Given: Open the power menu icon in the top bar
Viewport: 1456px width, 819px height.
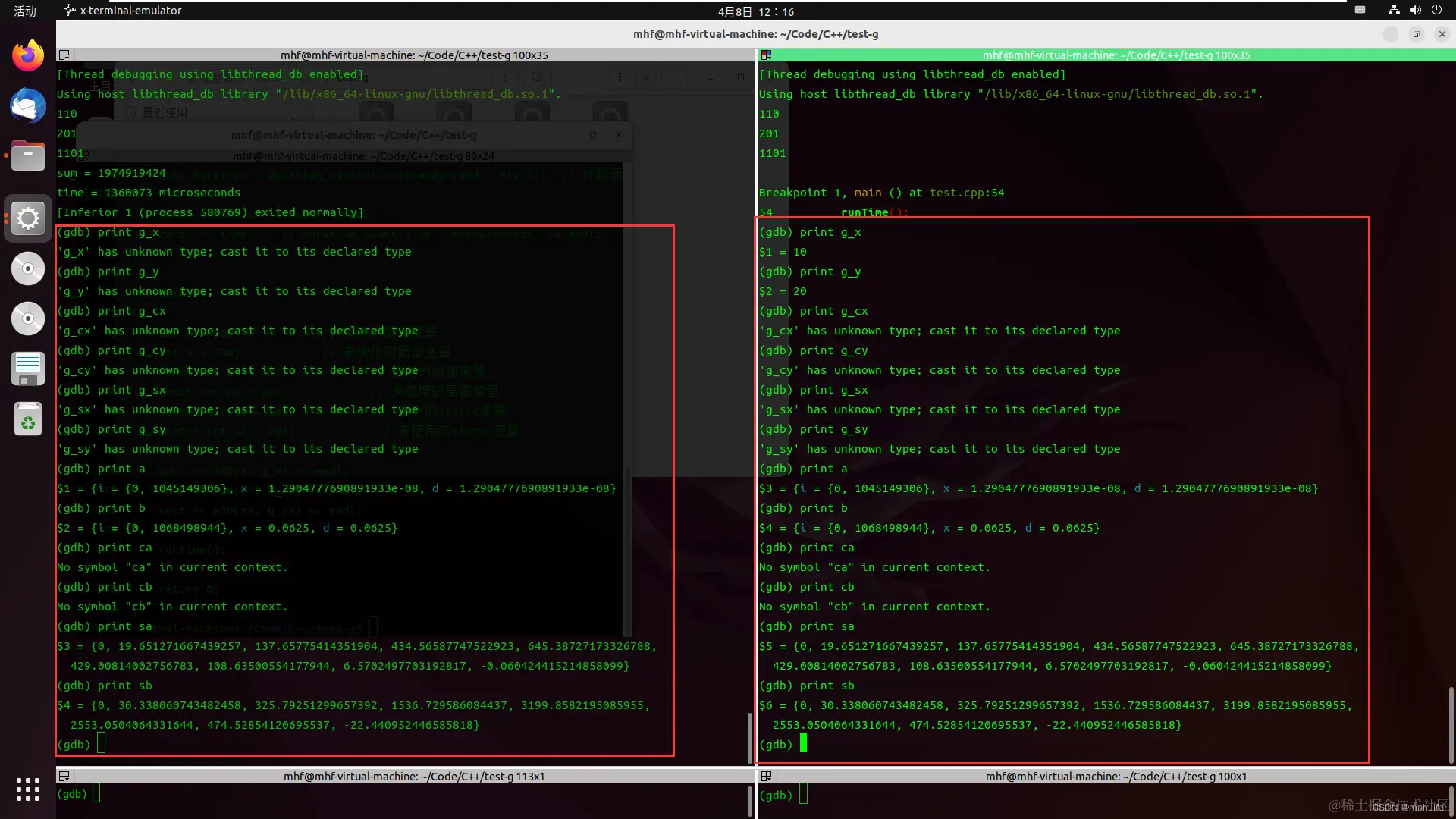Looking at the screenshot, I should (1436, 11).
